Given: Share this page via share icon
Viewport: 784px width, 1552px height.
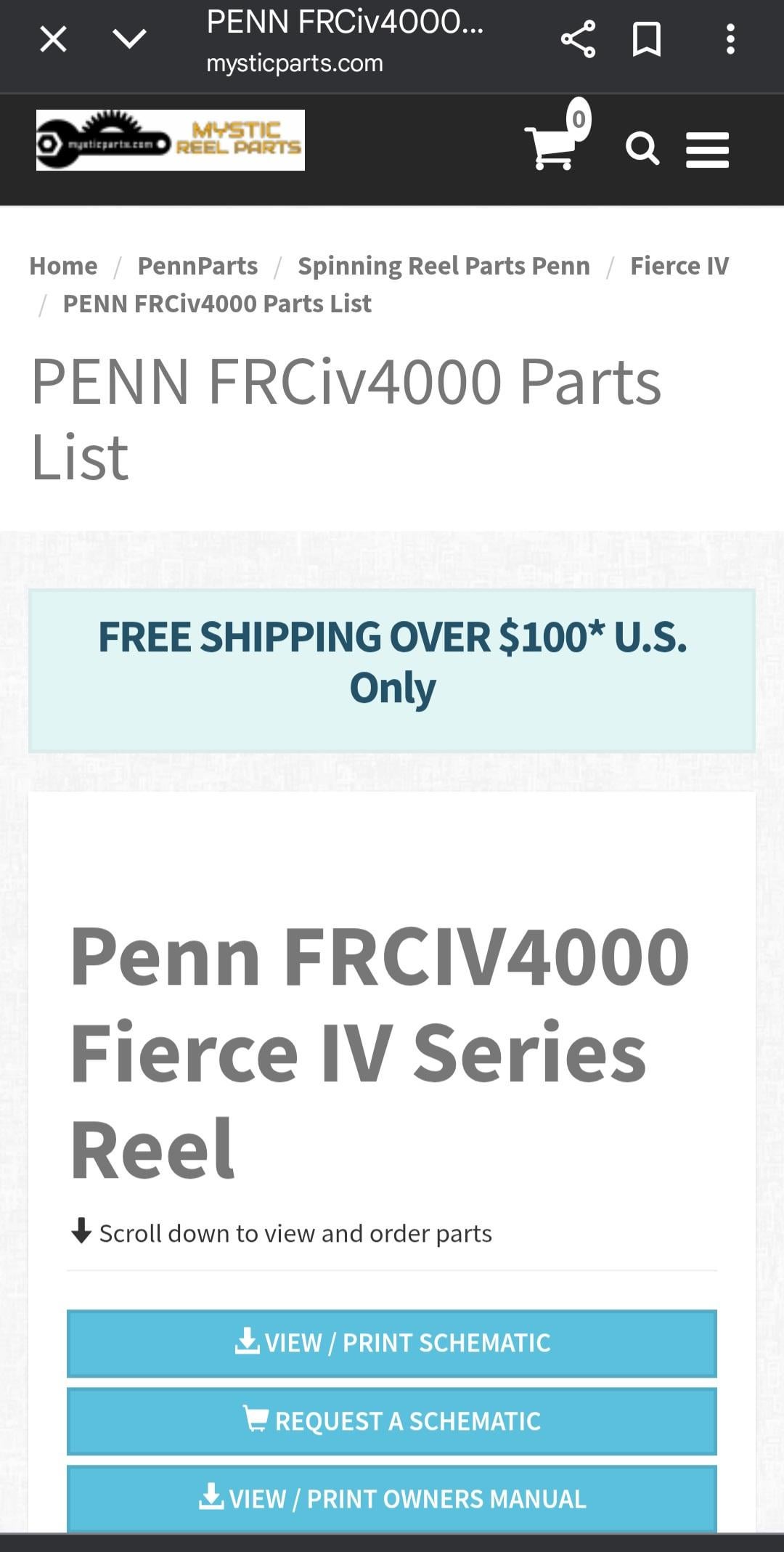Looking at the screenshot, I should [x=578, y=39].
